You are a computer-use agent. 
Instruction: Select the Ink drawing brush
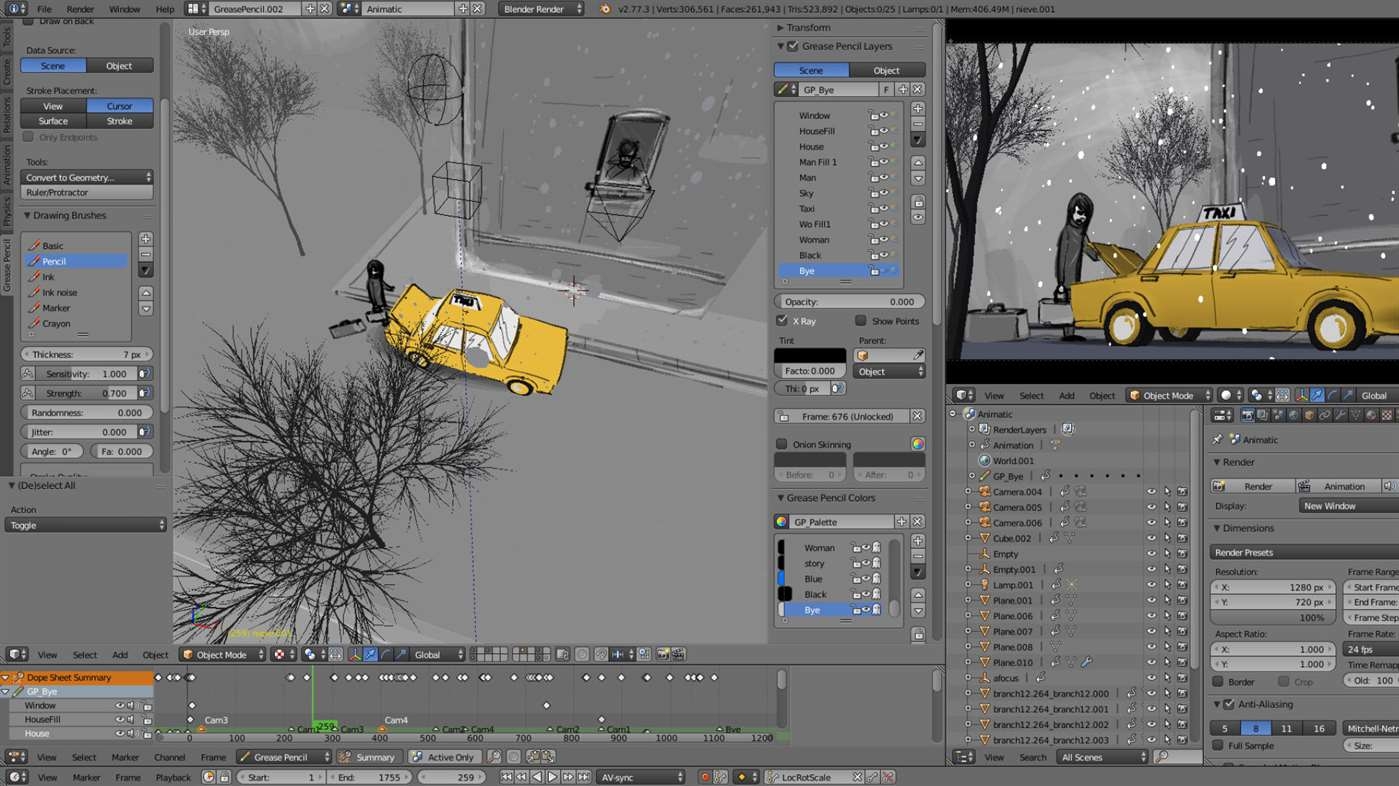tap(48, 277)
